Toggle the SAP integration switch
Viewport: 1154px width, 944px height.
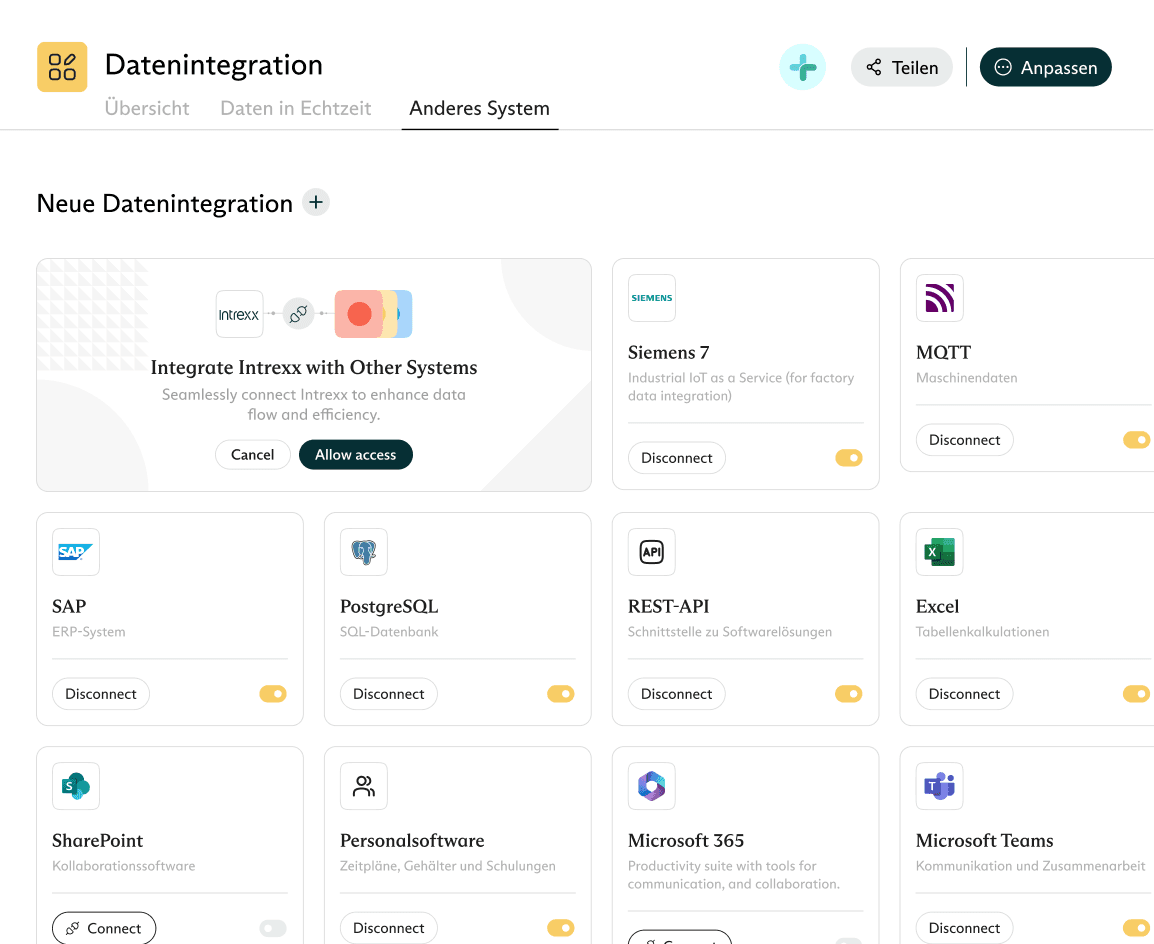273,694
